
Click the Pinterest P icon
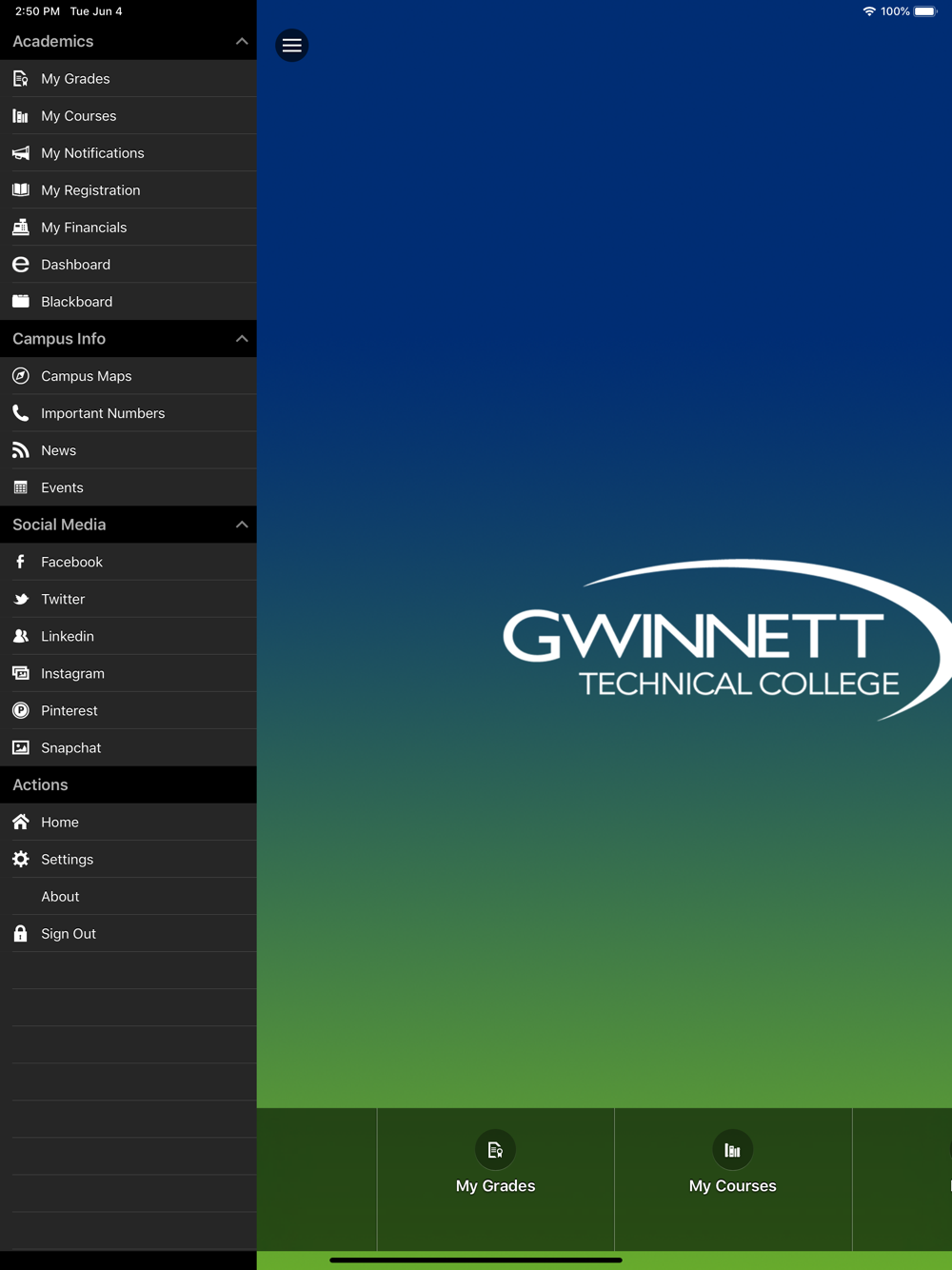pyautogui.click(x=20, y=710)
